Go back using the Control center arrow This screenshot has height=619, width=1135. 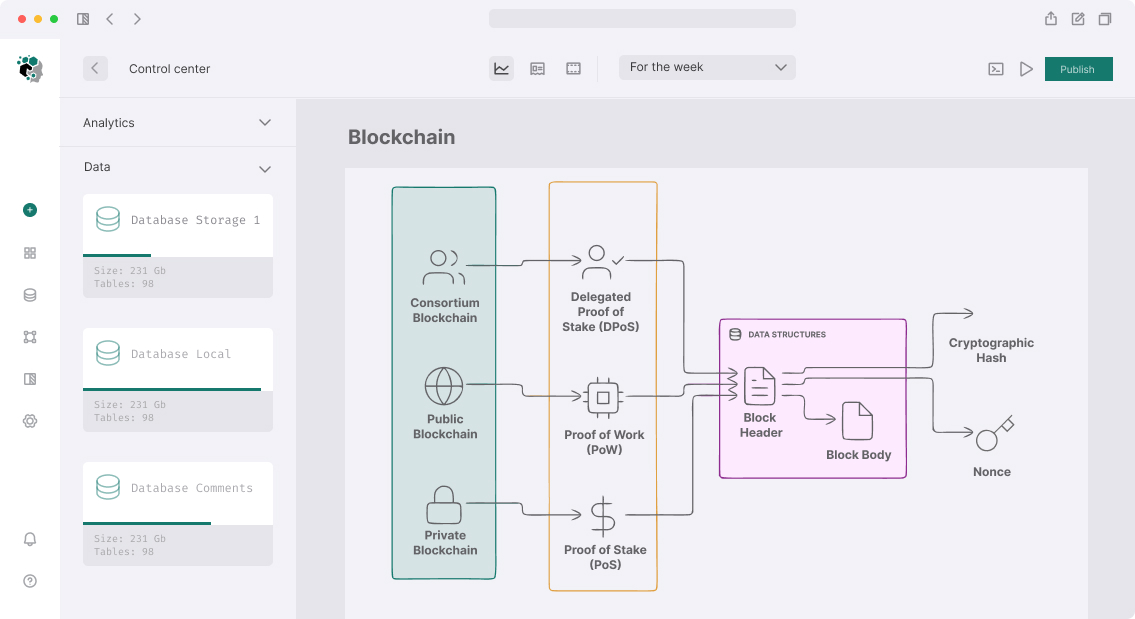tap(95, 68)
